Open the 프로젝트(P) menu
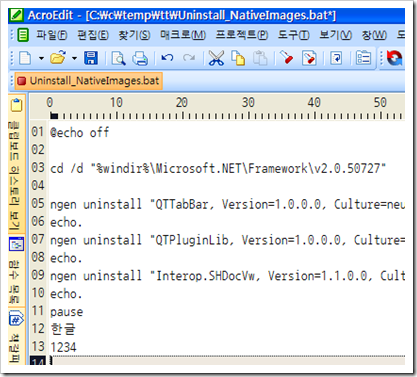417x377 pixels. point(242,35)
